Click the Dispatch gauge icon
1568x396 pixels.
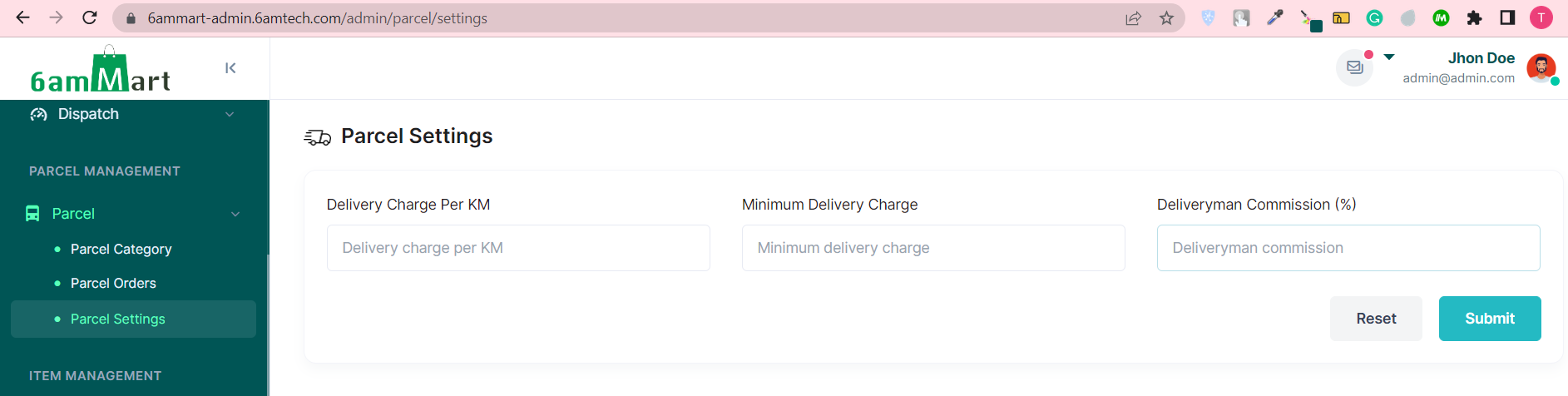pos(38,114)
